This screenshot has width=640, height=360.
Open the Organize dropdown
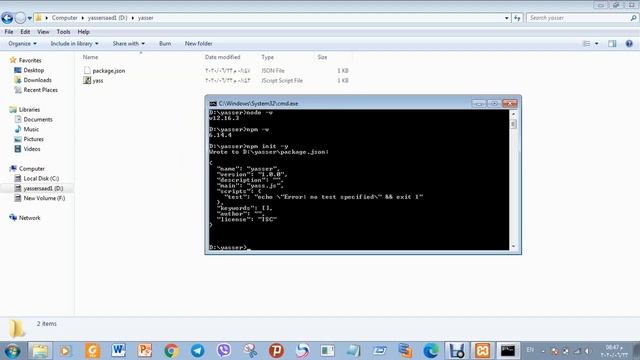(x=22, y=43)
